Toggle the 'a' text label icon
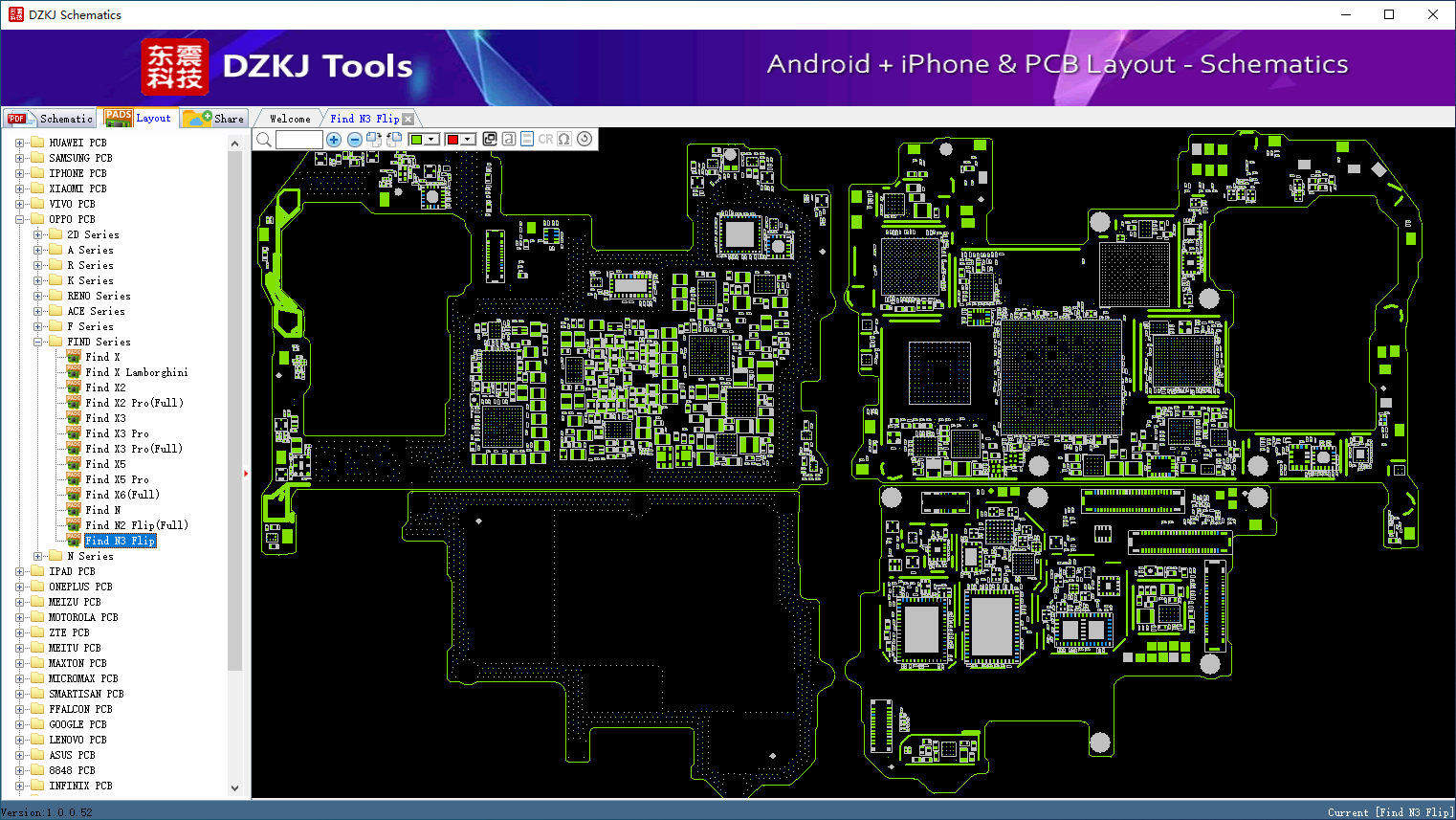This screenshot has width=1456, height=820. pyautogui.click(x=509, y=139)
